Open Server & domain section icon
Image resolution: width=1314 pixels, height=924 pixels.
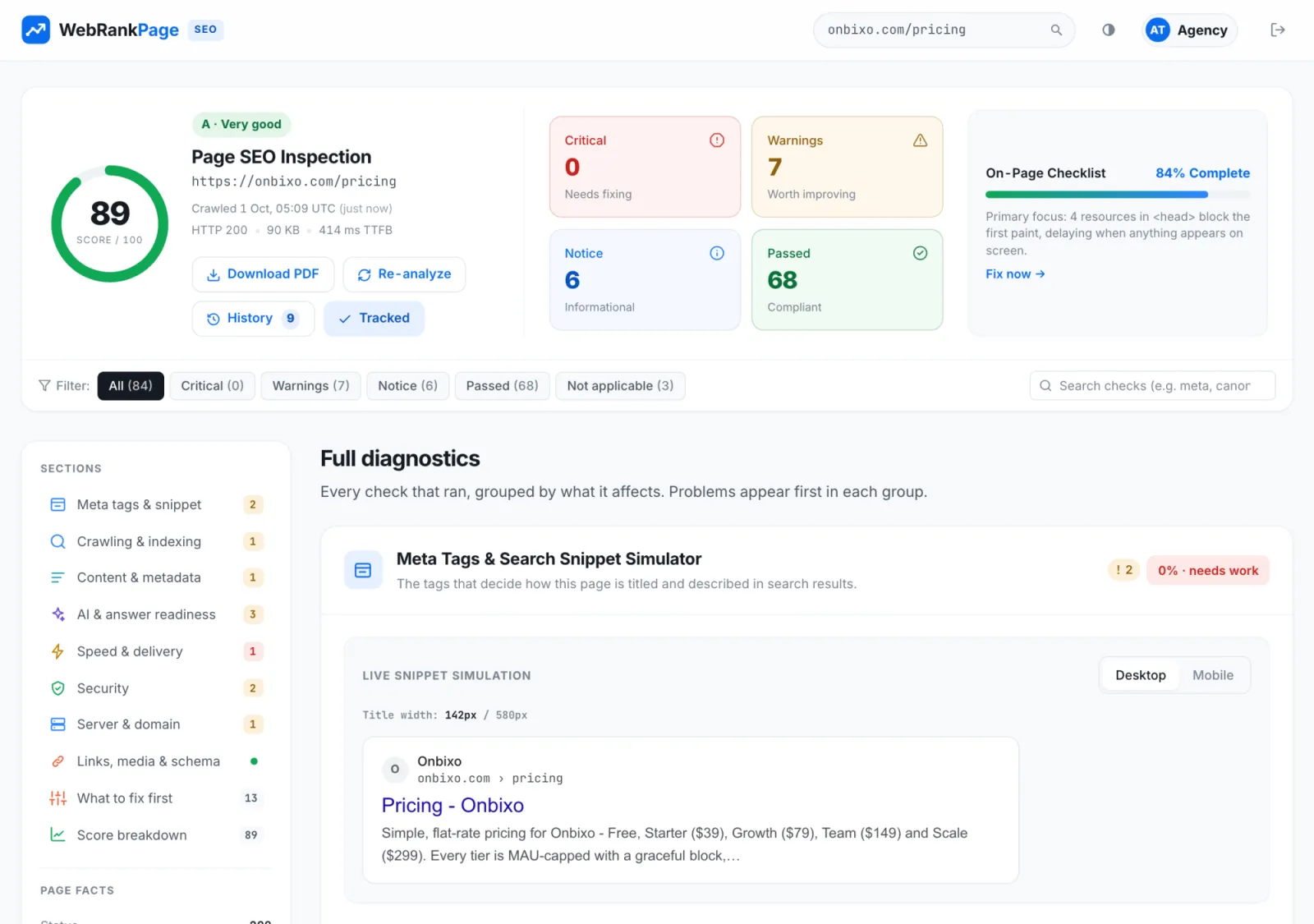point(57,724)
